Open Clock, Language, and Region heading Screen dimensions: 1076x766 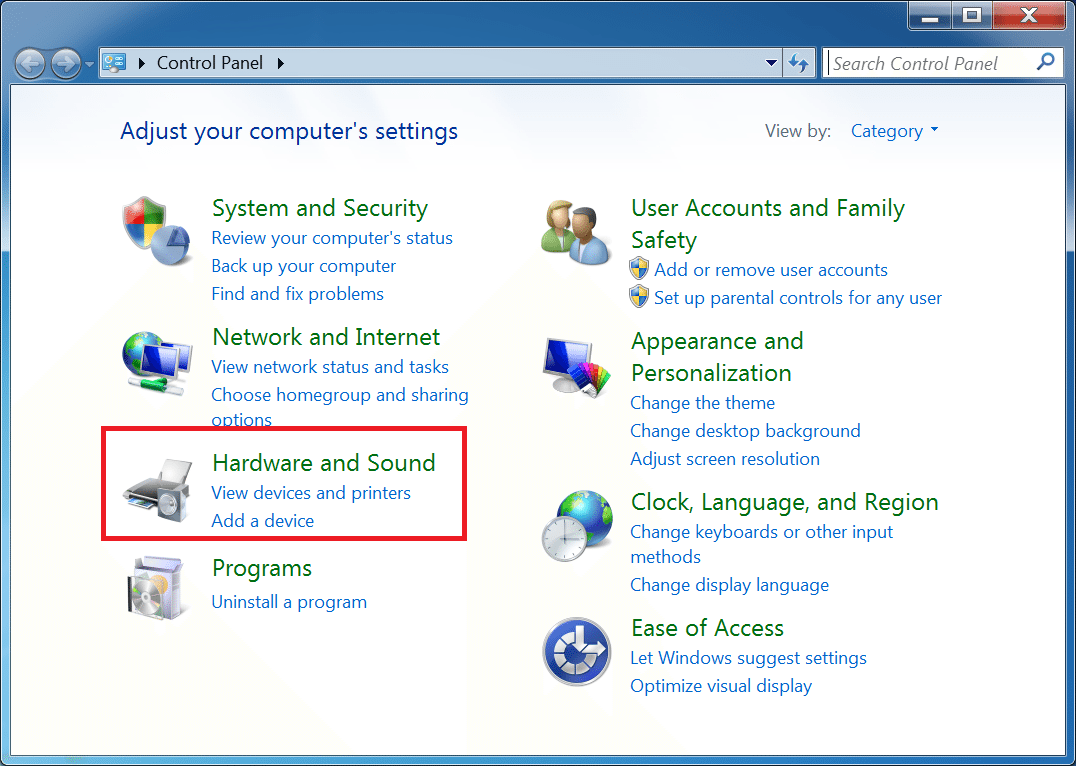click(784, 502)
